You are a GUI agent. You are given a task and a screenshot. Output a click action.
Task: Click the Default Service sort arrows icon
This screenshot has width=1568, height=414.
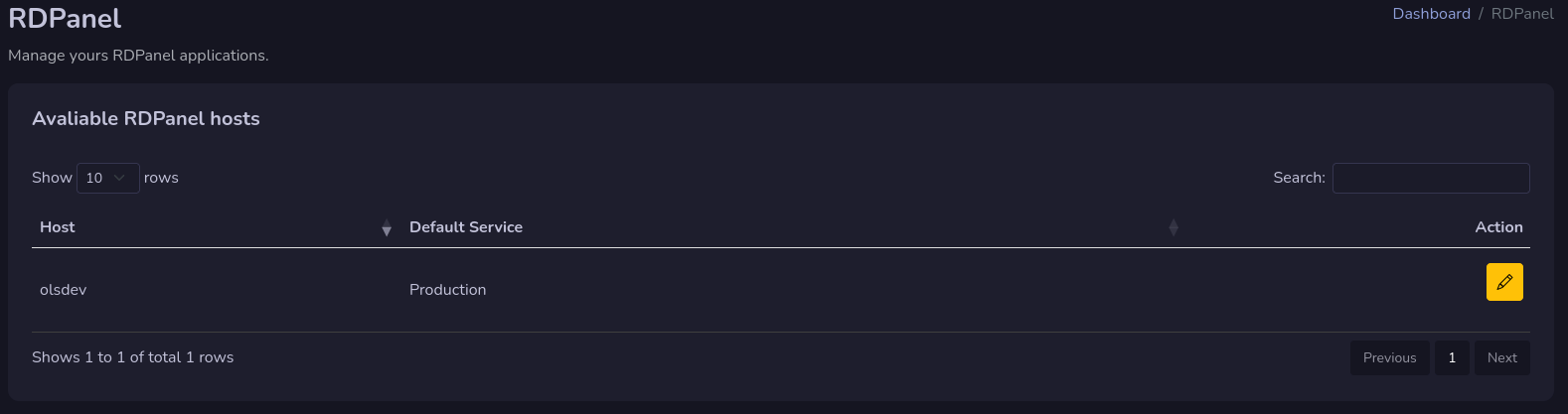click(1174, 227)
